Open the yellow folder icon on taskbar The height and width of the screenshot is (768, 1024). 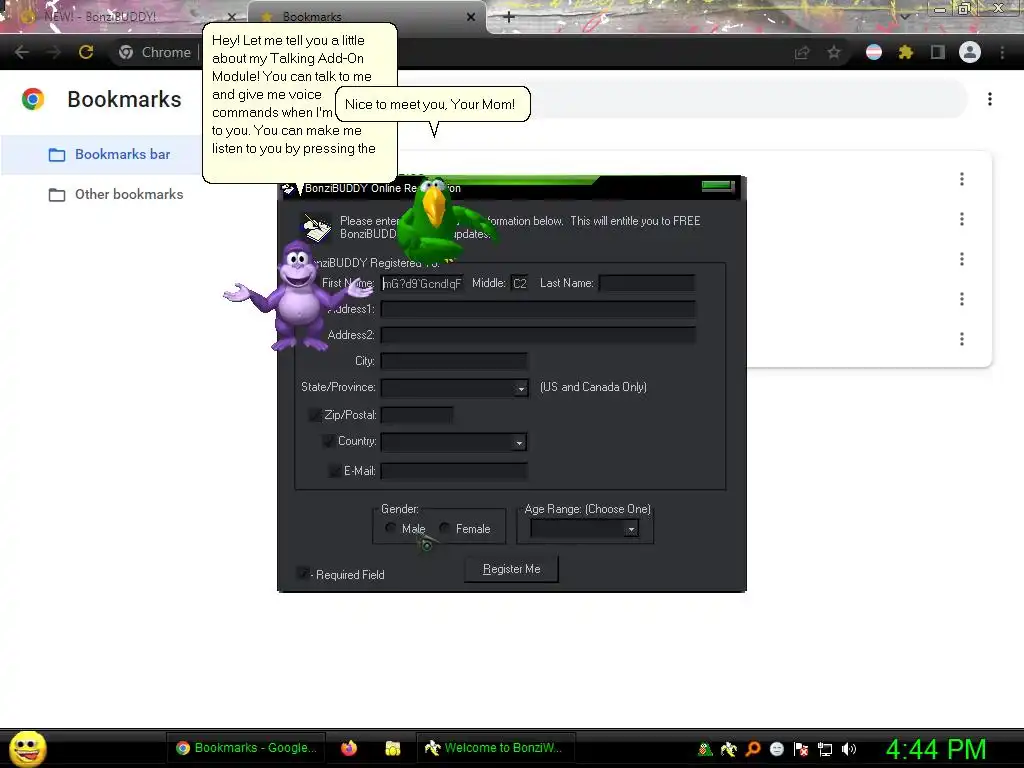(x=392, y=748)
